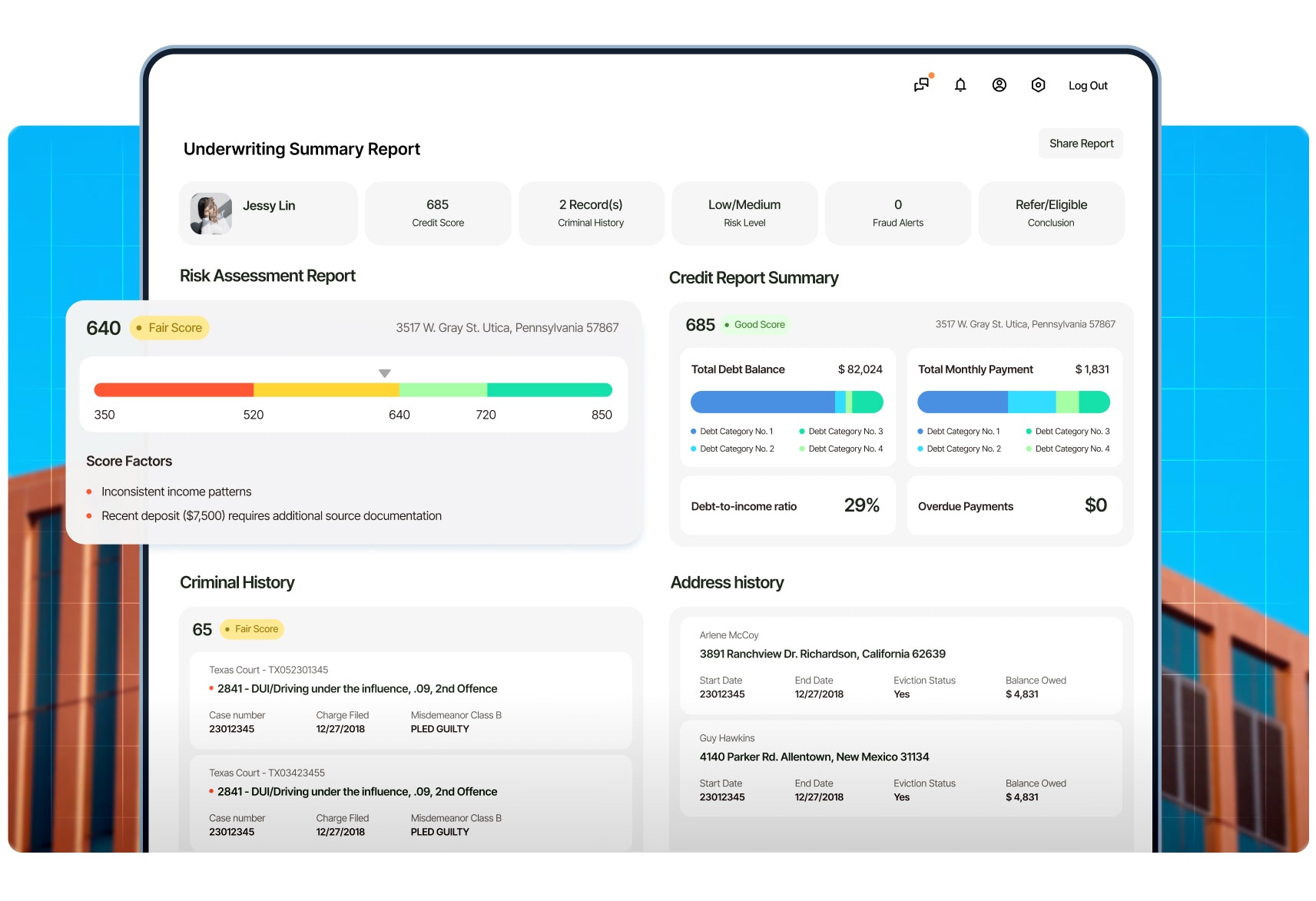Open the Texas Court - TX052301345 record

[411, 701]
